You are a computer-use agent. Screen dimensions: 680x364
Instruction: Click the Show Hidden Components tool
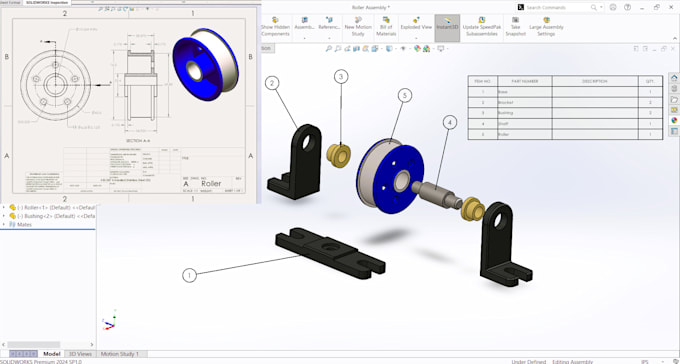point(275,27)
